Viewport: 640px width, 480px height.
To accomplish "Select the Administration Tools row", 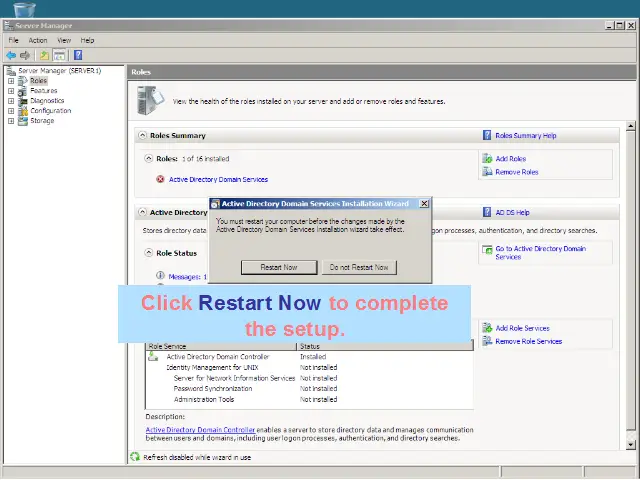I will [309, 399].
